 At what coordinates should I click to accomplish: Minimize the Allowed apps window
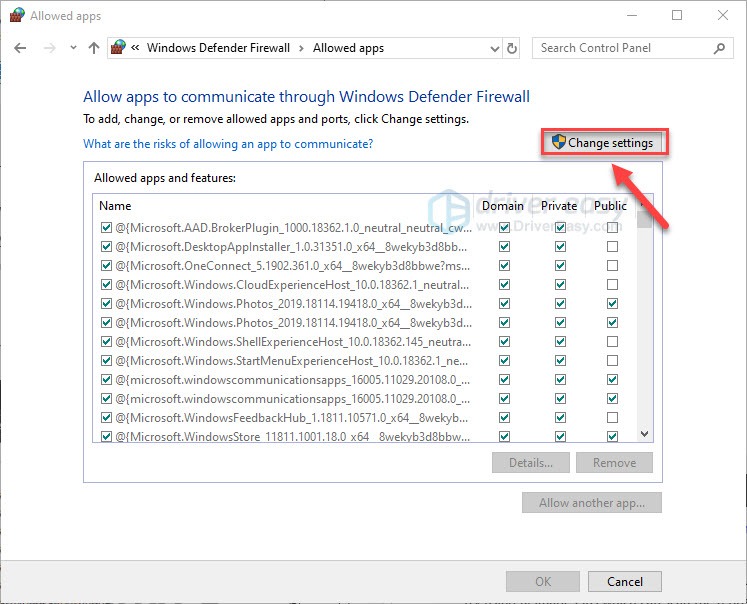click(x=632, y=16)
